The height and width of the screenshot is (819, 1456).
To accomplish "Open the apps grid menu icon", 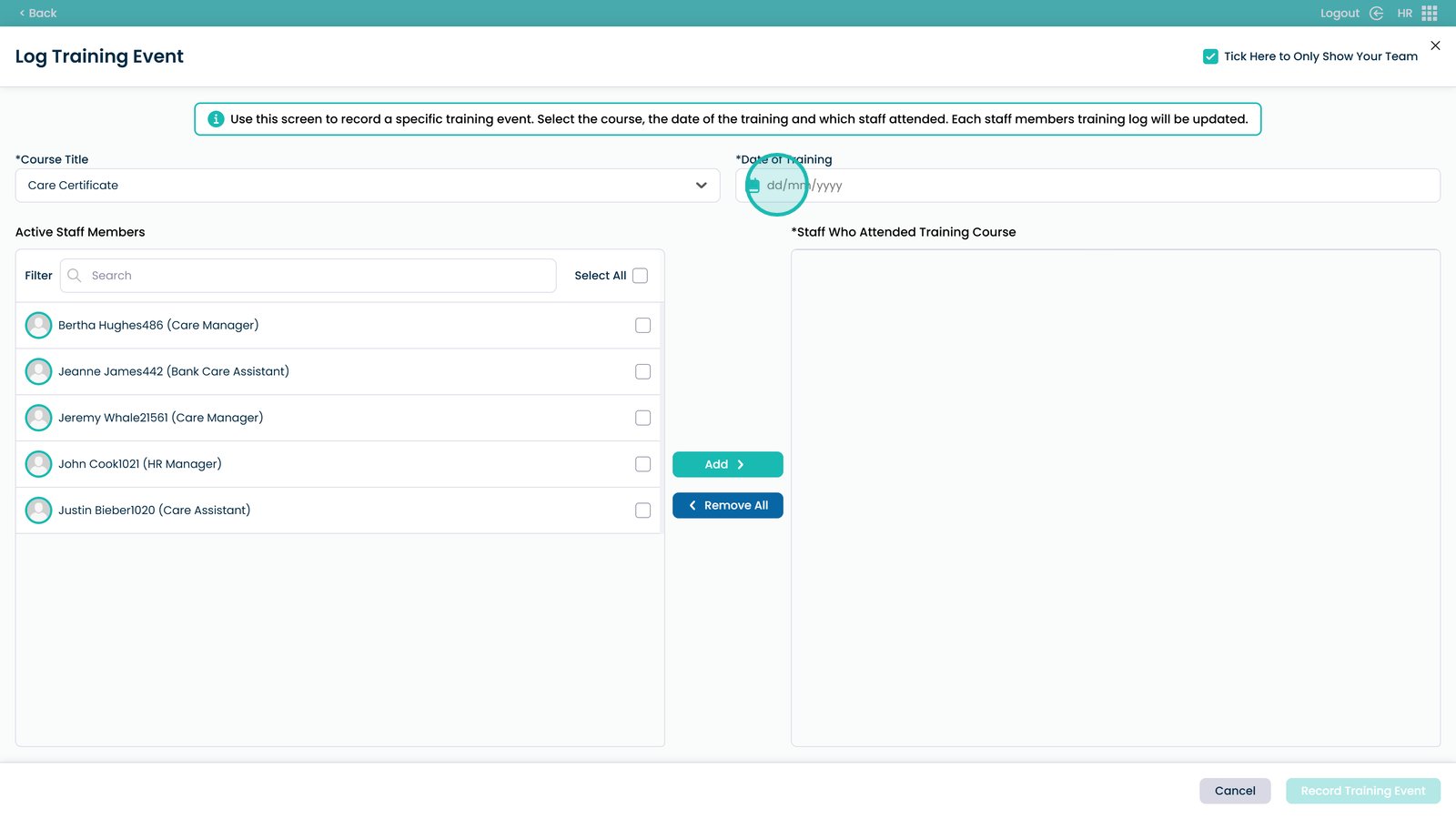I will (x=1430, y=13).
